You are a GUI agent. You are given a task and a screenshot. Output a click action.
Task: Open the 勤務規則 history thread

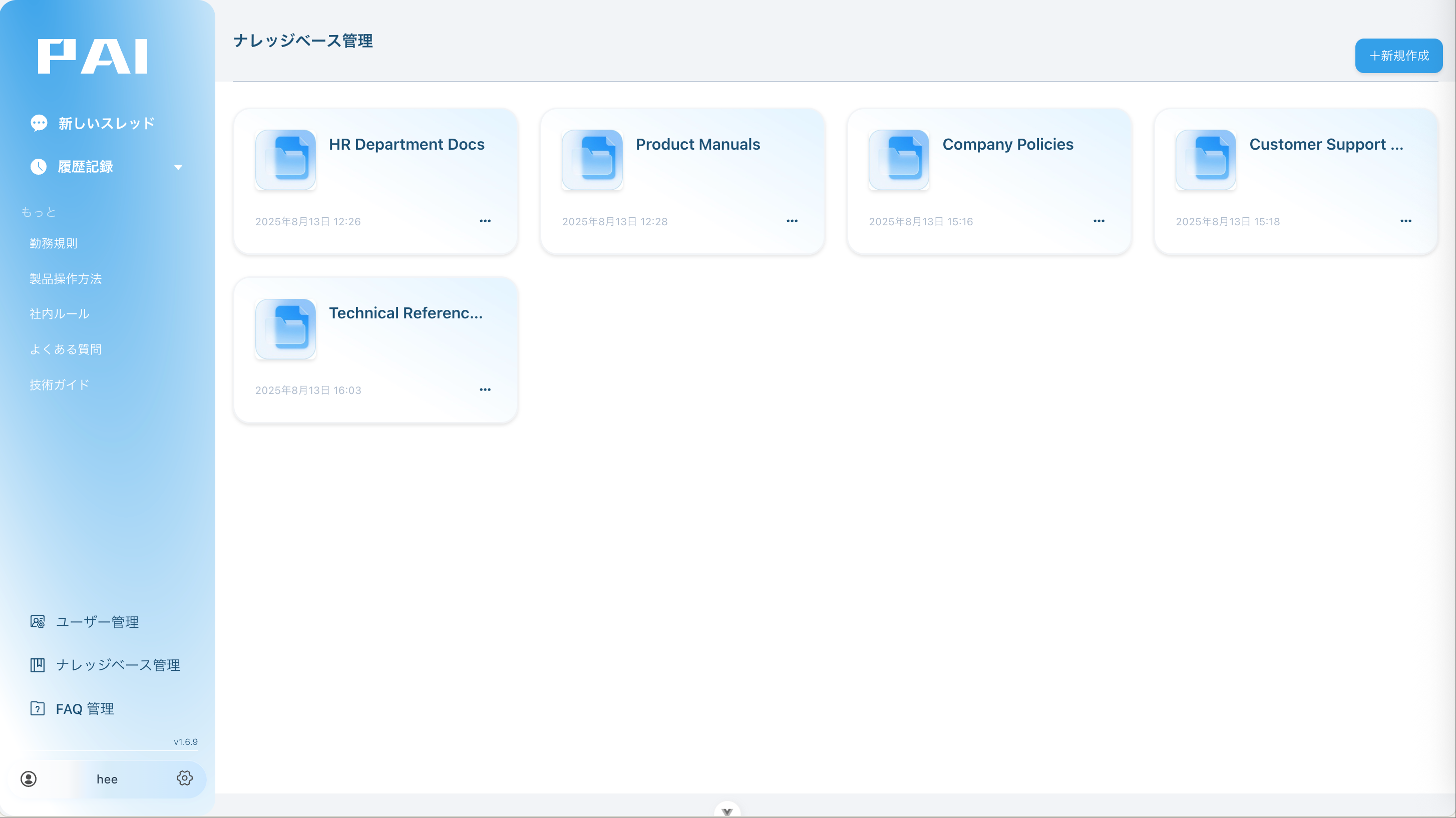tap(54, 243)
